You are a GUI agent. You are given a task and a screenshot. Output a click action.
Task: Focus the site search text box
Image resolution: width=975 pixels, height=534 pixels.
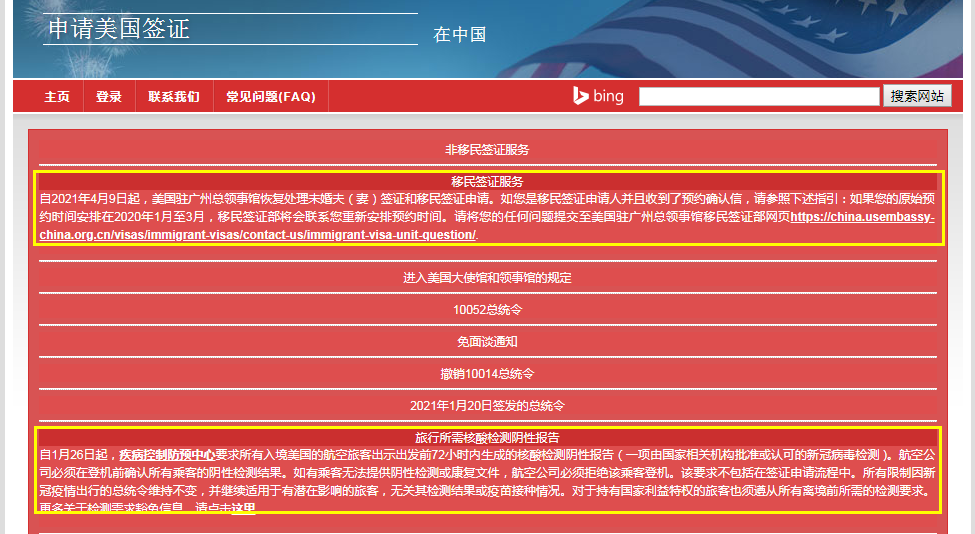[759, 96]
